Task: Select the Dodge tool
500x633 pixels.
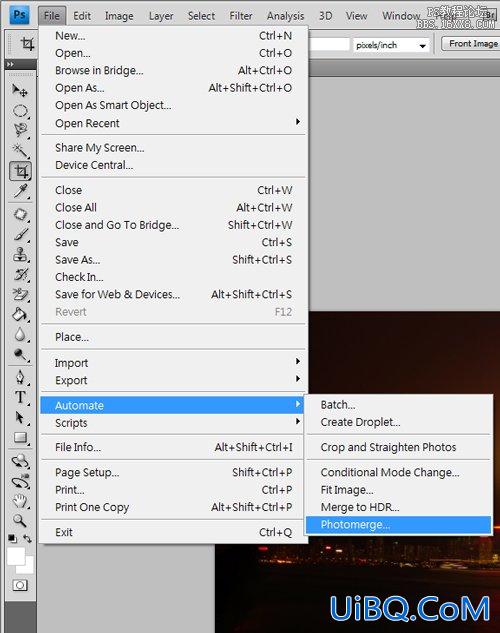Action: tap(20, 354)
